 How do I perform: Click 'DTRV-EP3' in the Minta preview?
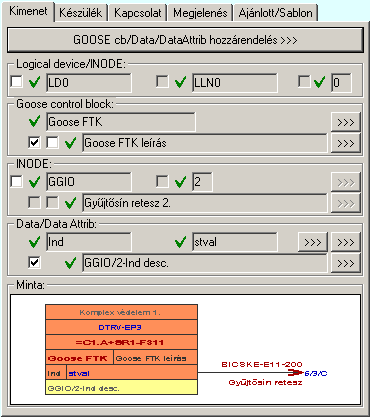coord(121,327)
